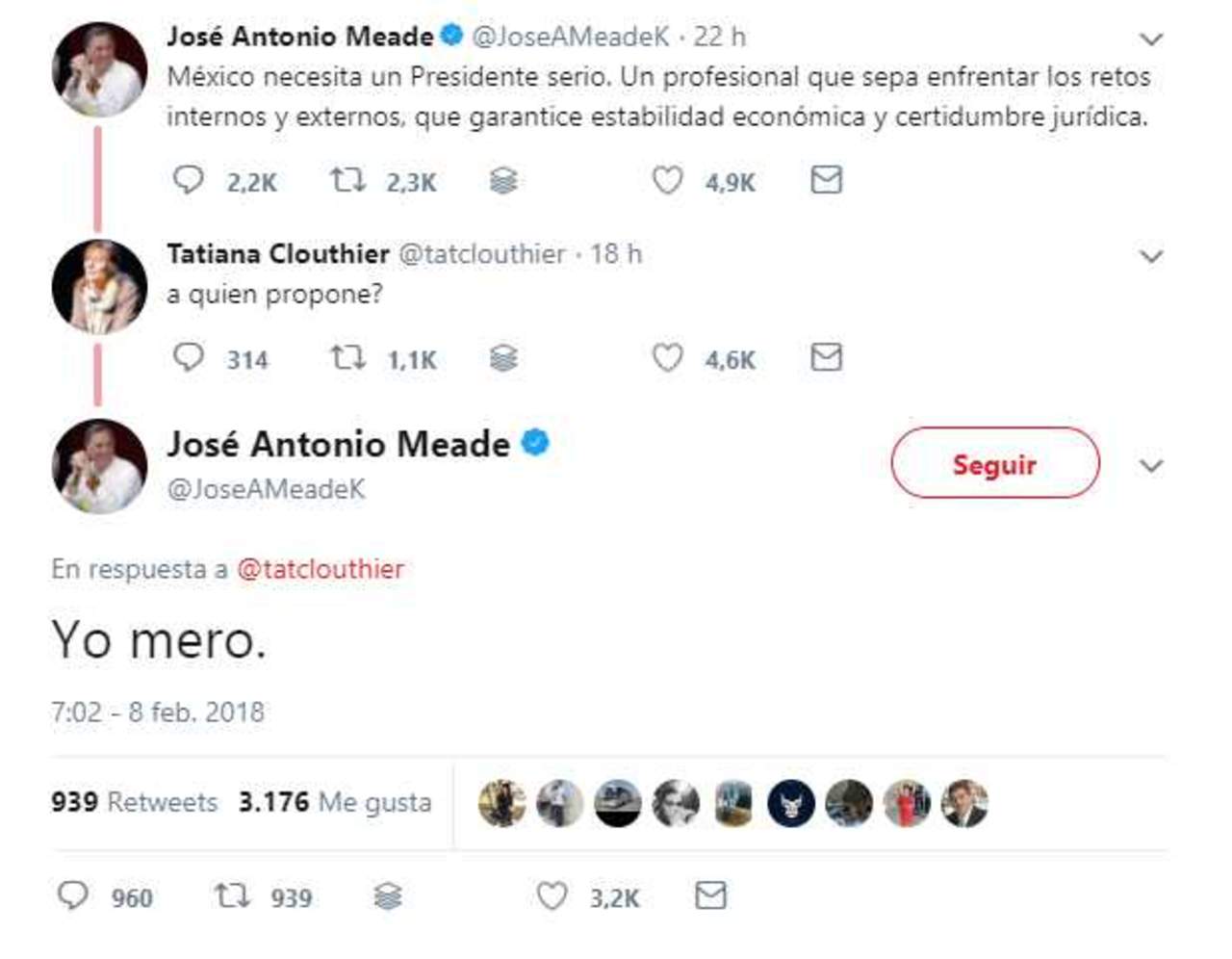Viewport: 1232px width, 959px height.
Task: Like Tatiana Clouthier's reply tweet
Action: (x=667, y=358)
